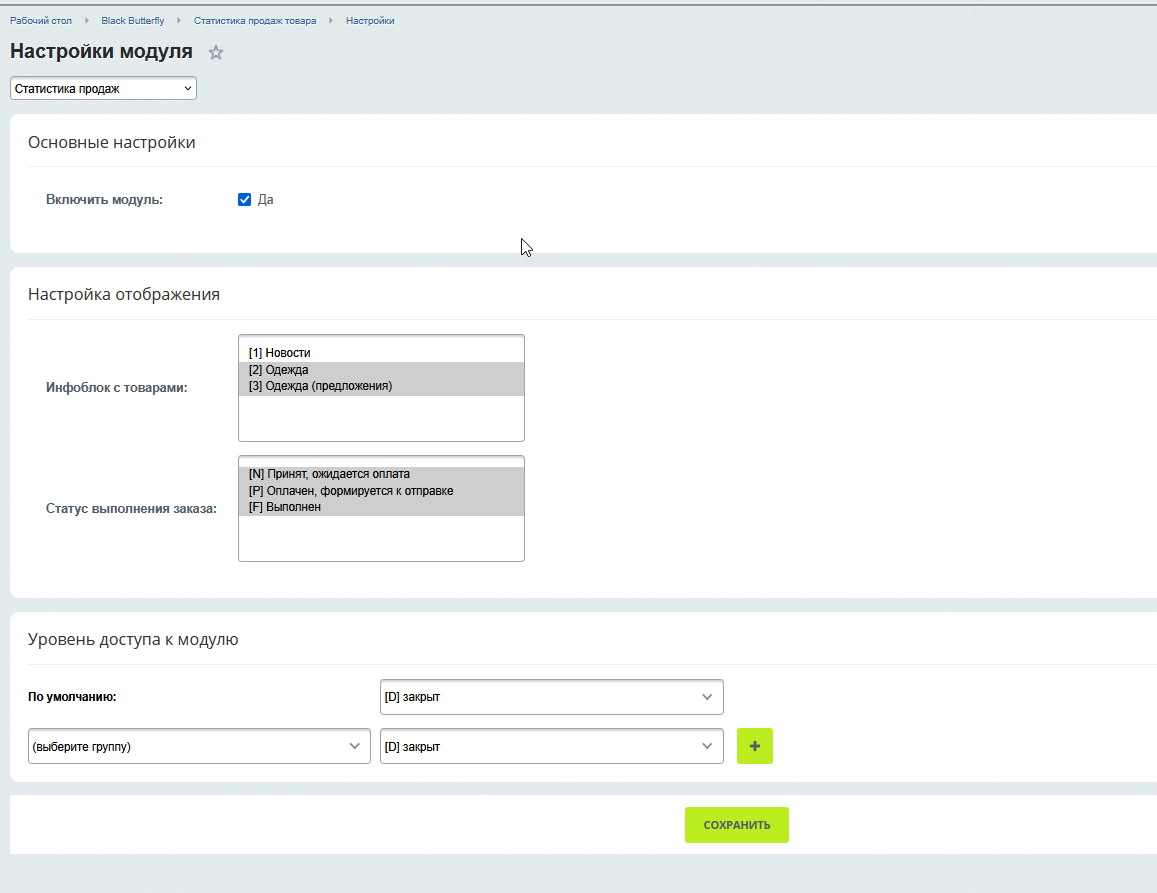Click the 'Да' checkbox label

(x=266, y=199)
